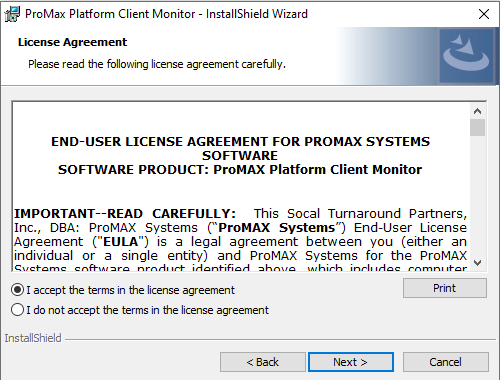
Task: Click the InstallShield label near the bottom
Action: (33, 338)
